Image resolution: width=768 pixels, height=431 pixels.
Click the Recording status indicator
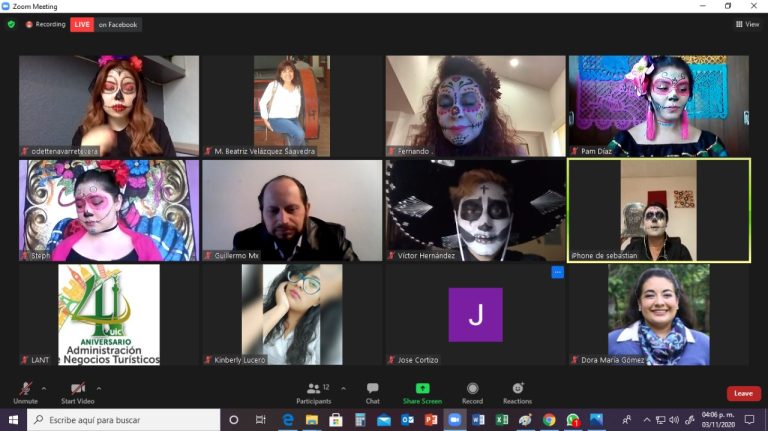[45, 24]
